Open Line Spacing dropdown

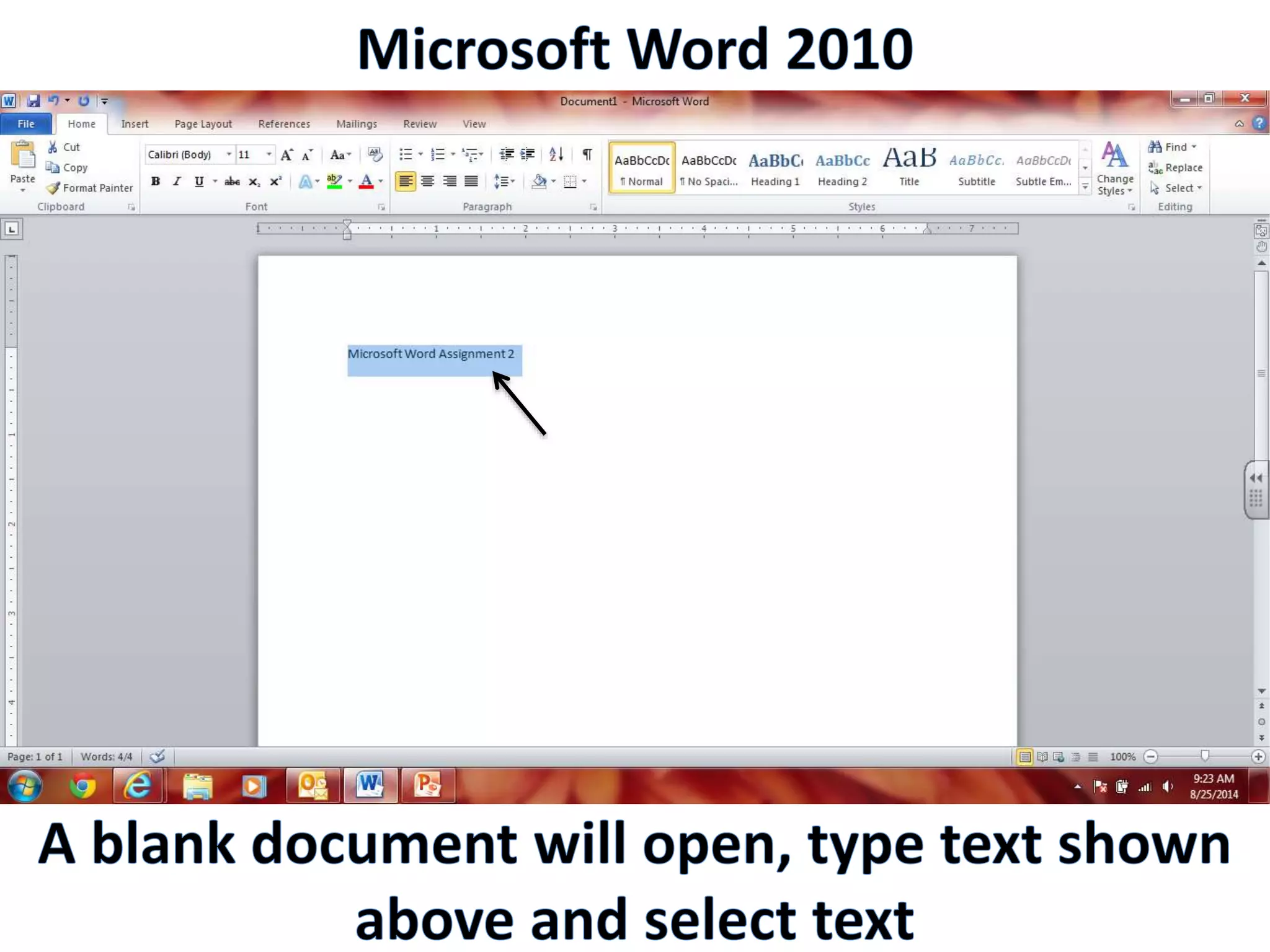[504, 182]
